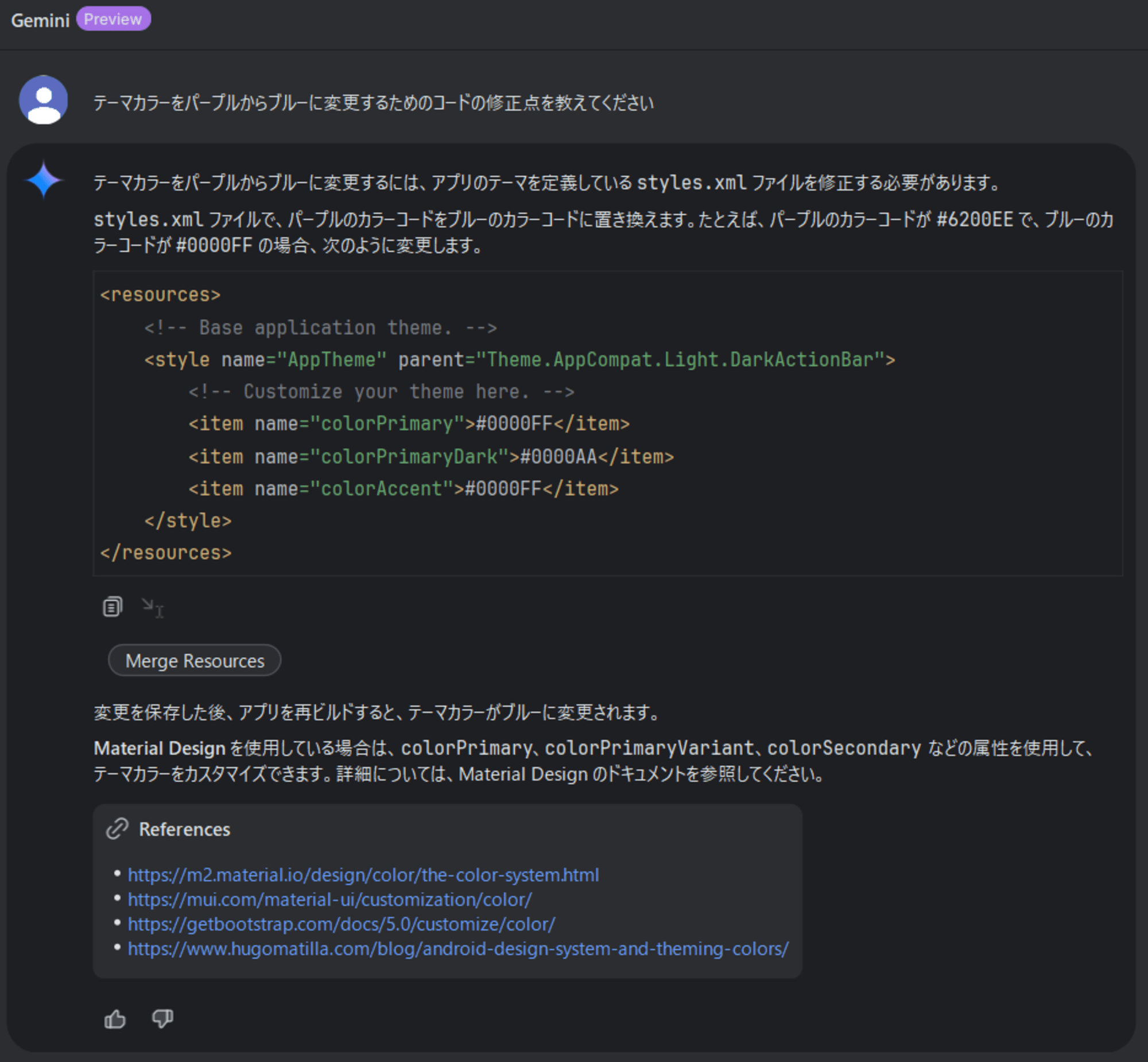Click colorPrimaryVariant in the Material Design paragraph
1148x1062 pixels.
tap(649, 748)
